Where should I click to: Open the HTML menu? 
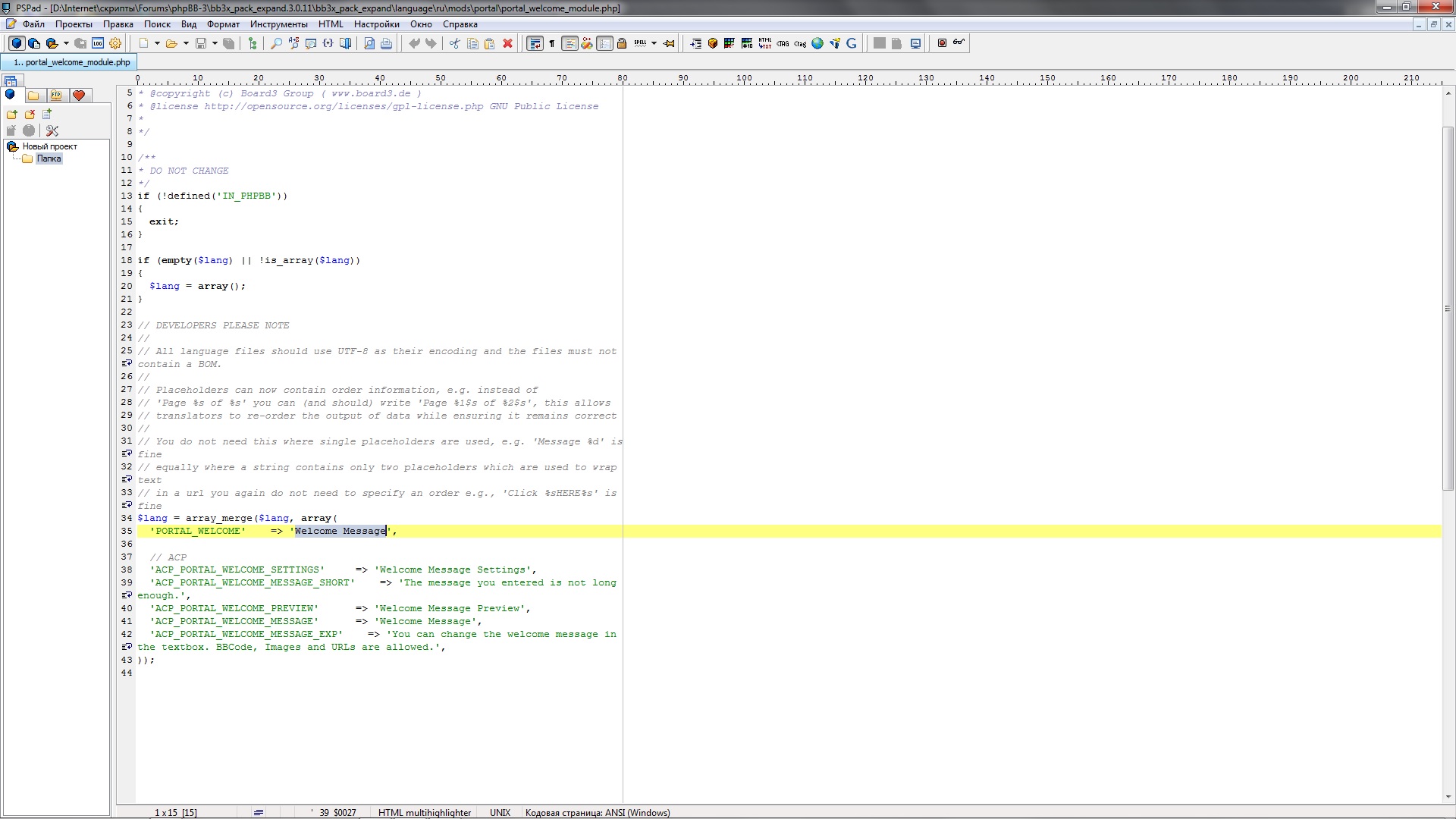click(x=331, y=24)
